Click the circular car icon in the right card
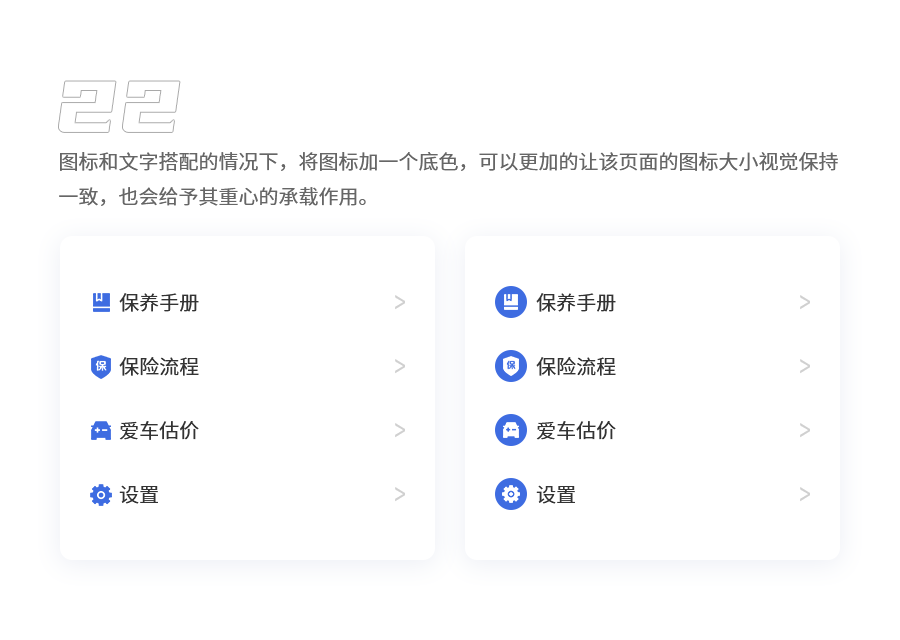This screenshot has height=640, width=900. pos(511,430)
